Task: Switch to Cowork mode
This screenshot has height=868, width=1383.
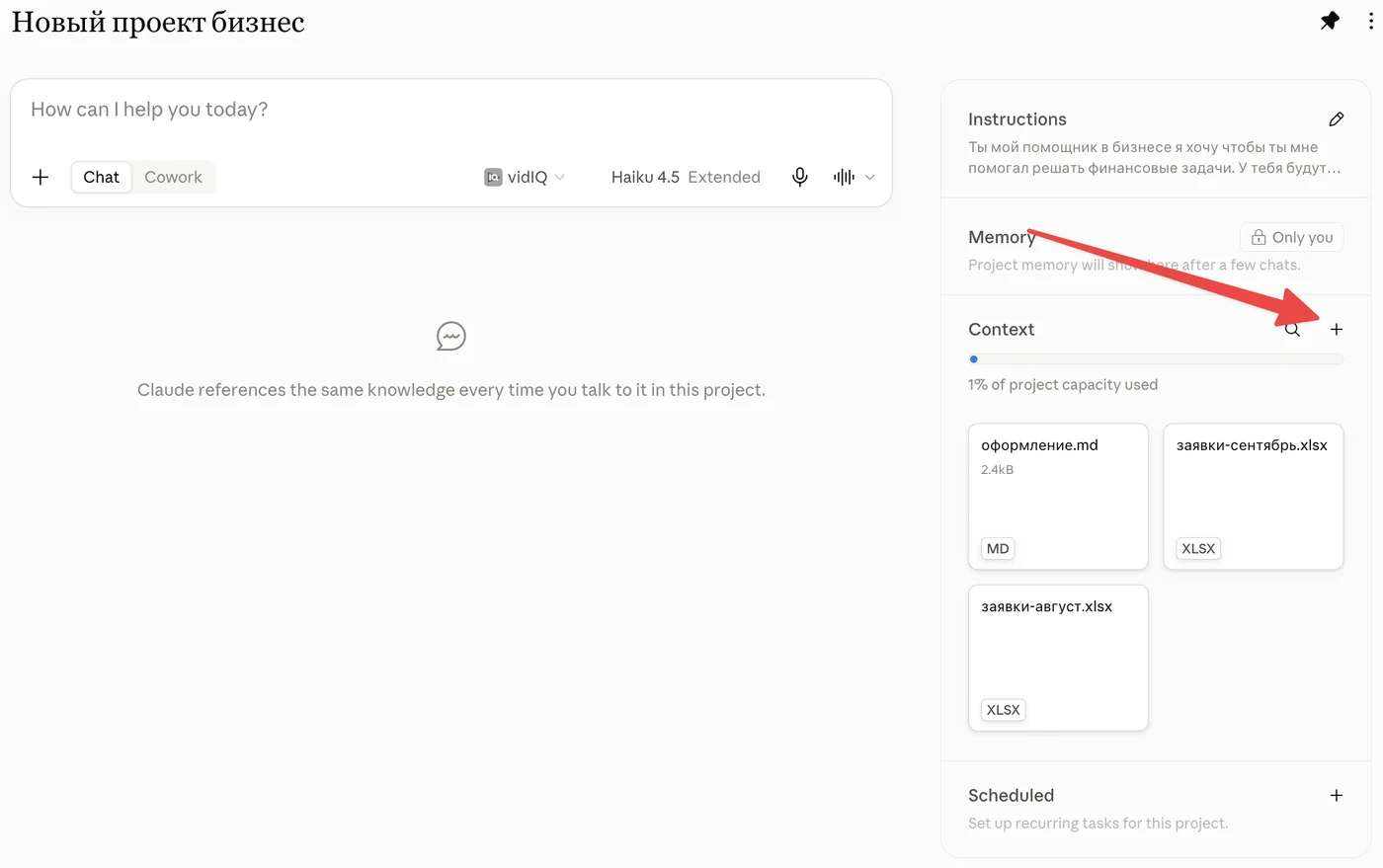Action: (x=173, y=177)
